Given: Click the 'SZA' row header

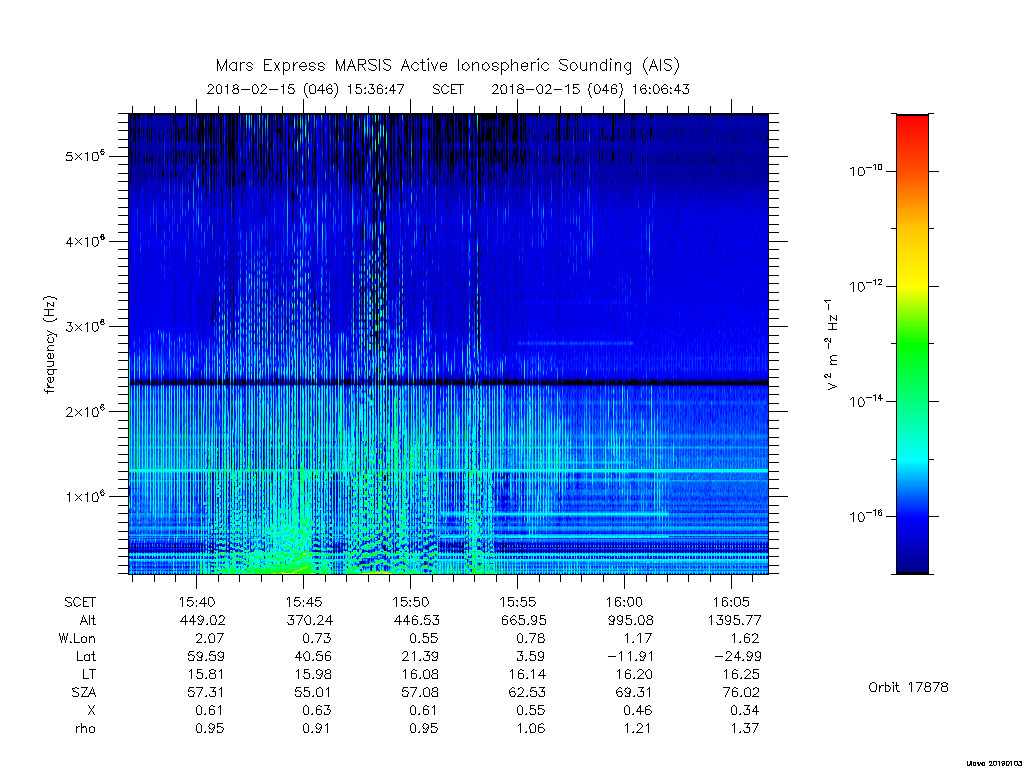Looking at the screenshot, I should (84, 692).
